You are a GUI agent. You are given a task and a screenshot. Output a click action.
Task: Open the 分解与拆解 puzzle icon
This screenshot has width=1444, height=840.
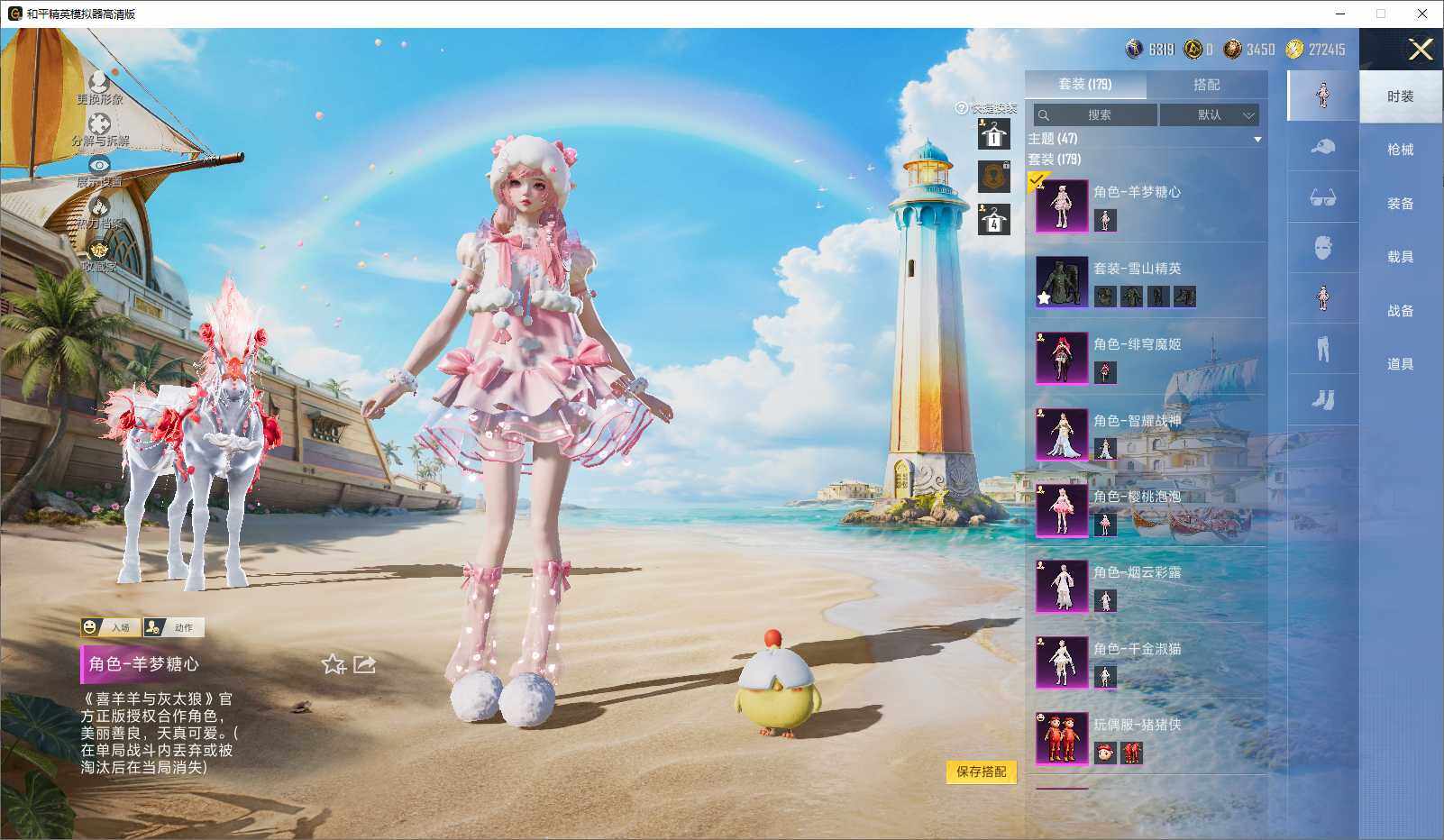pyautogui.click(x=99, y=123)
